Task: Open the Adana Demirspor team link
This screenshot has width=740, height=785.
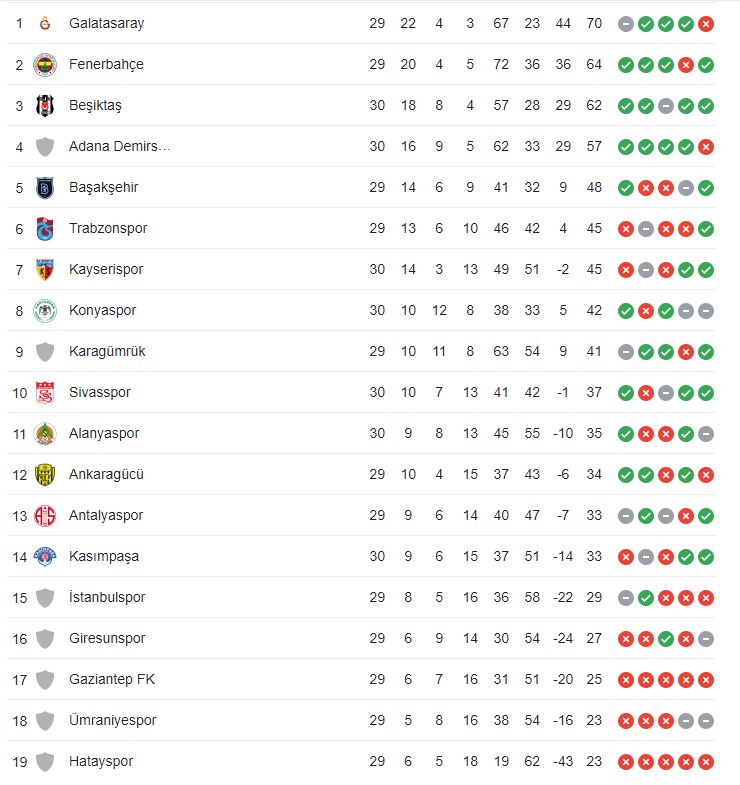Action: tap(120, 146)
